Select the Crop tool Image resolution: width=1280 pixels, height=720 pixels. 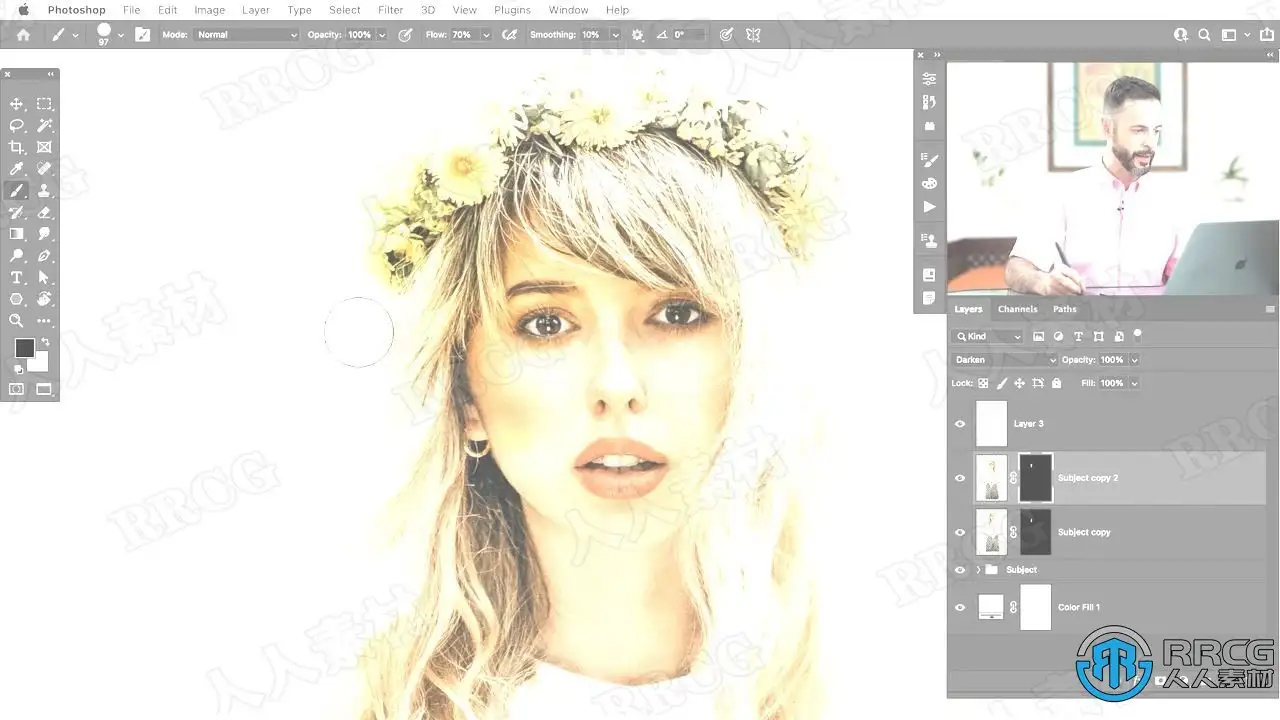coord(17,148)
